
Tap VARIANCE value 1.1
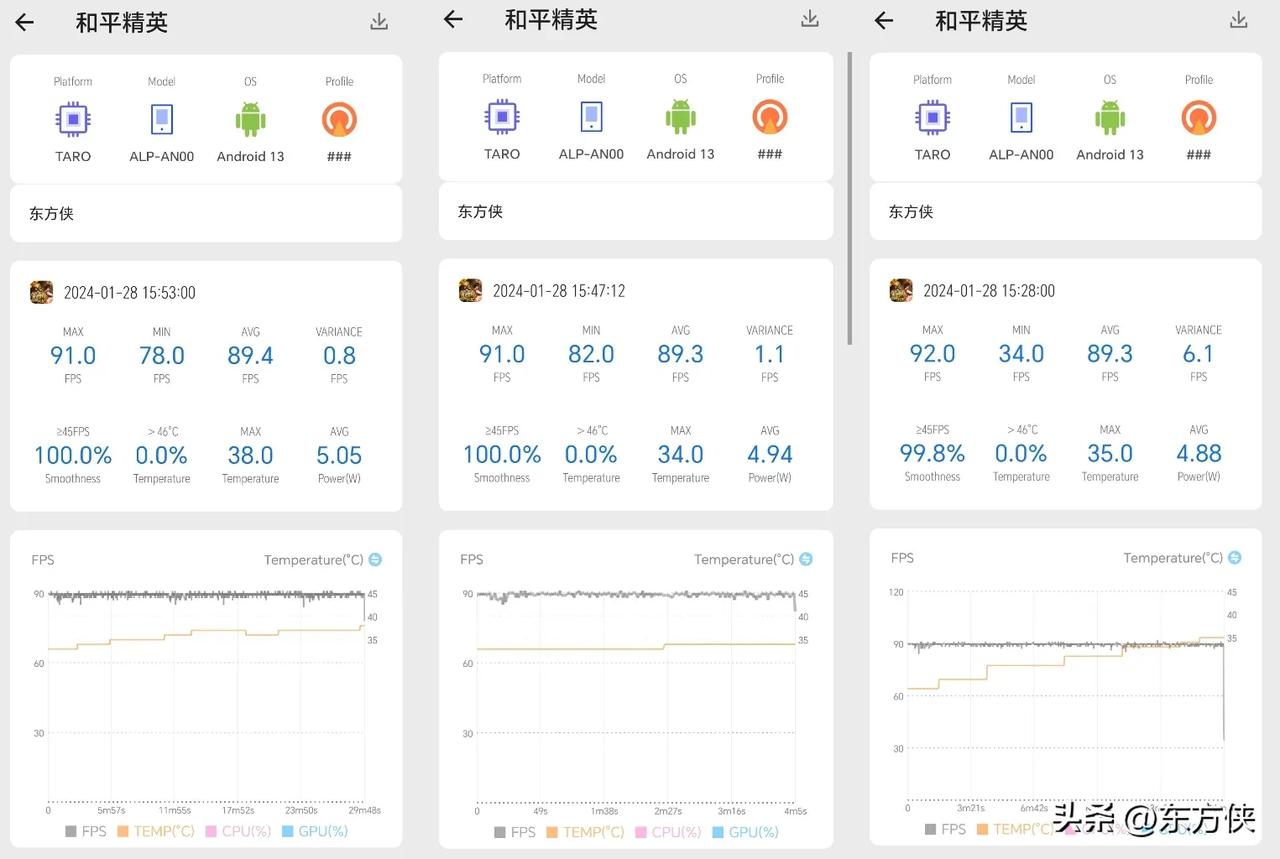point(770,354)
